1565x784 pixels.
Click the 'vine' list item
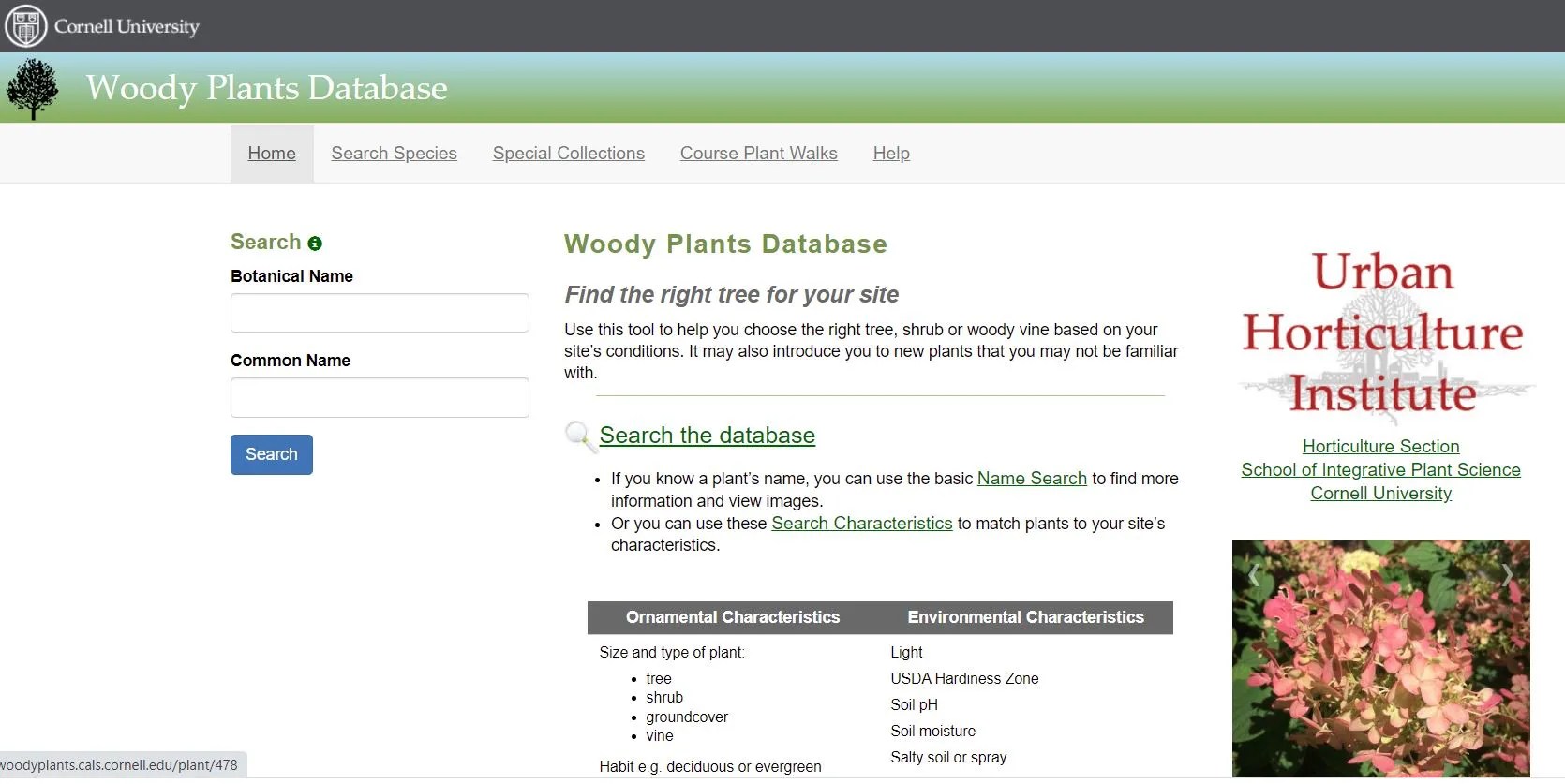tap(660, 736)
